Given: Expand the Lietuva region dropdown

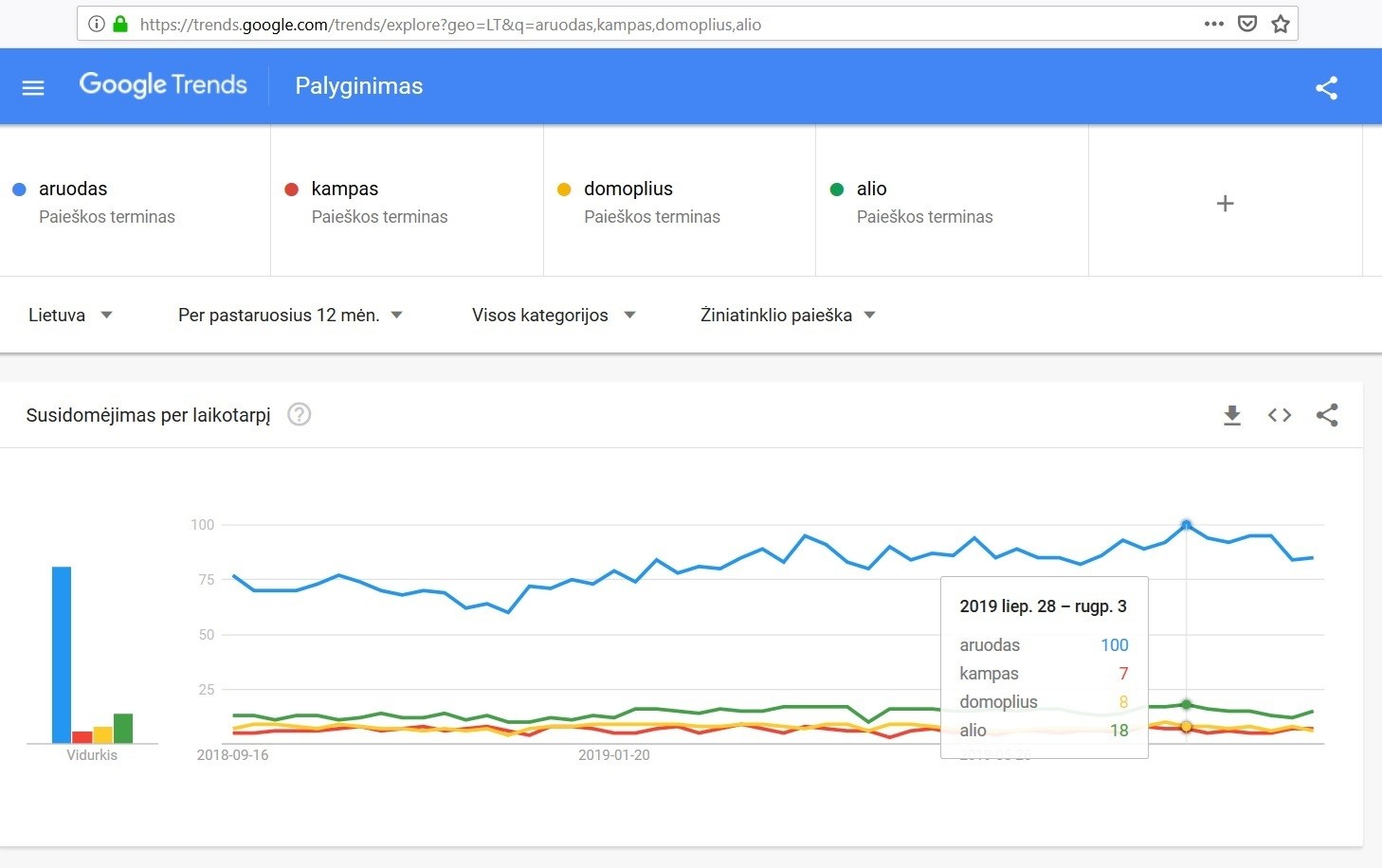Looking at the screenshot, I should 71,316.
